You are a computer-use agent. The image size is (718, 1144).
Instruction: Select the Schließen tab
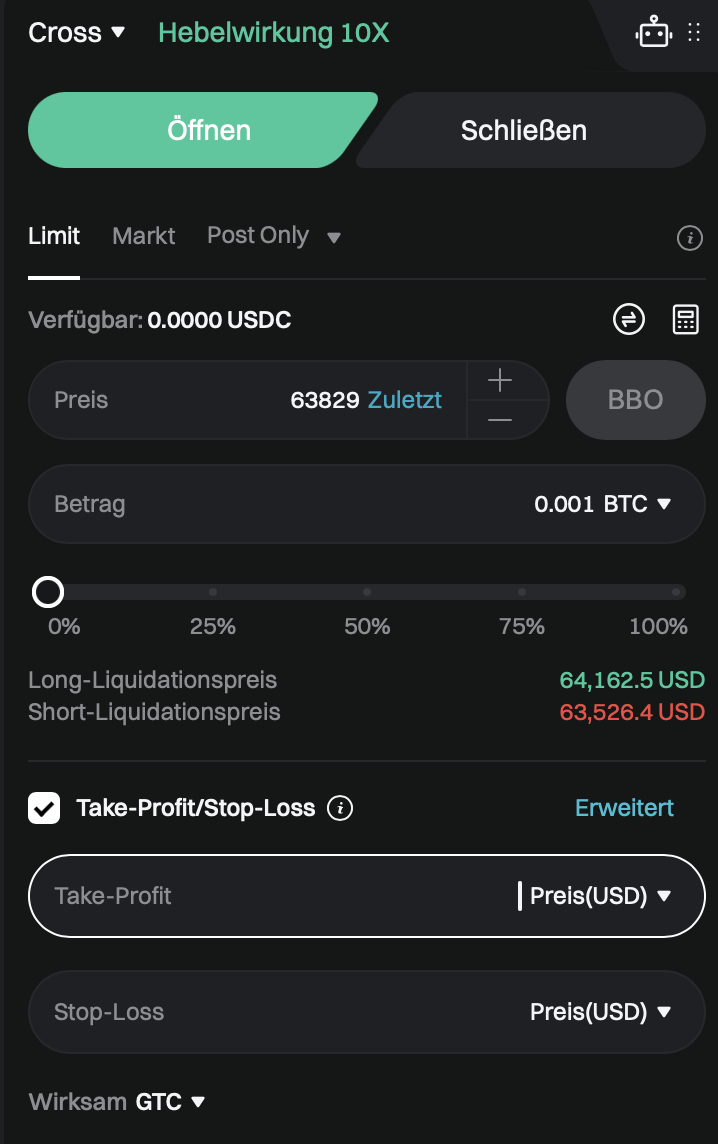click(x=524, y=131)
